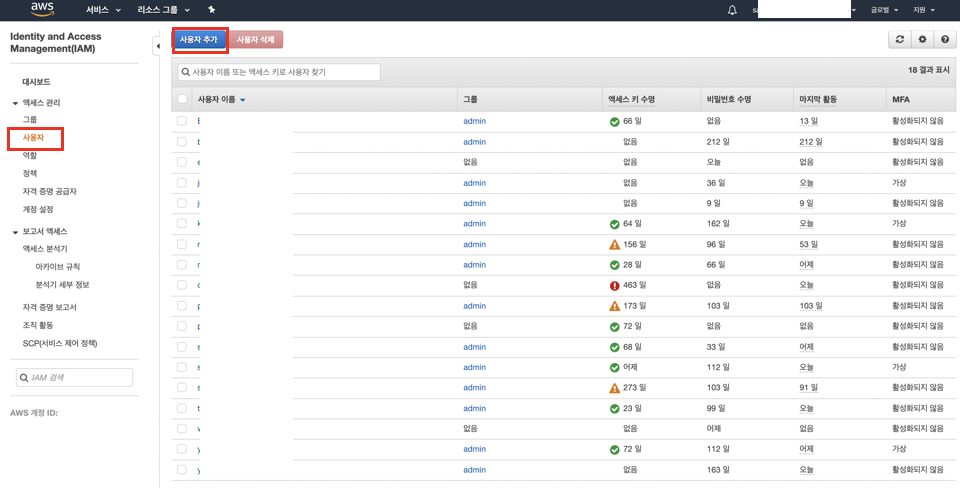Click the AWS 계정 ID: label
This screenshot has height=488, width=960.
(34, 413)
